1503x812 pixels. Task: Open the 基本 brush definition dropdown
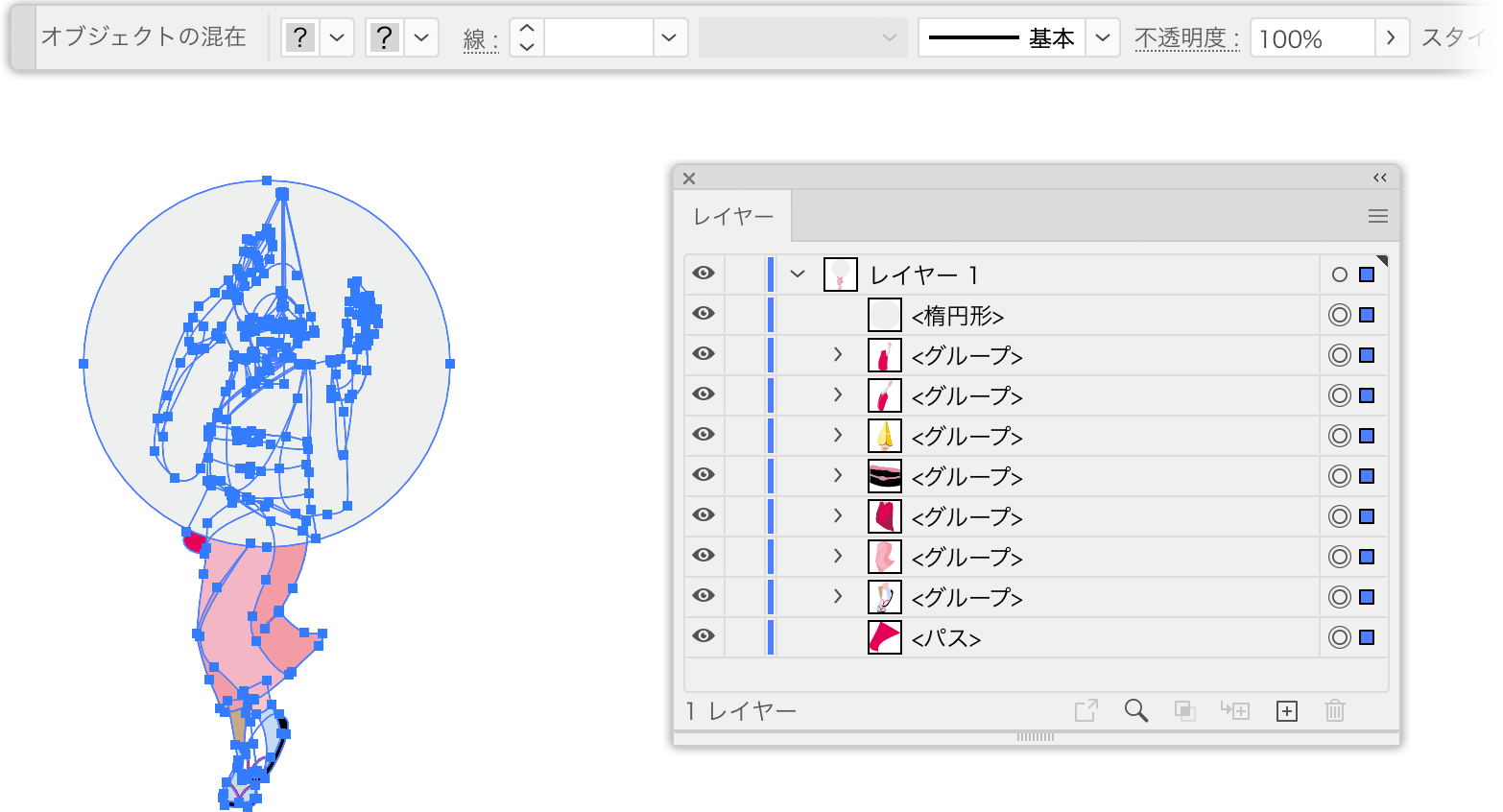[x=1104, y=36]
